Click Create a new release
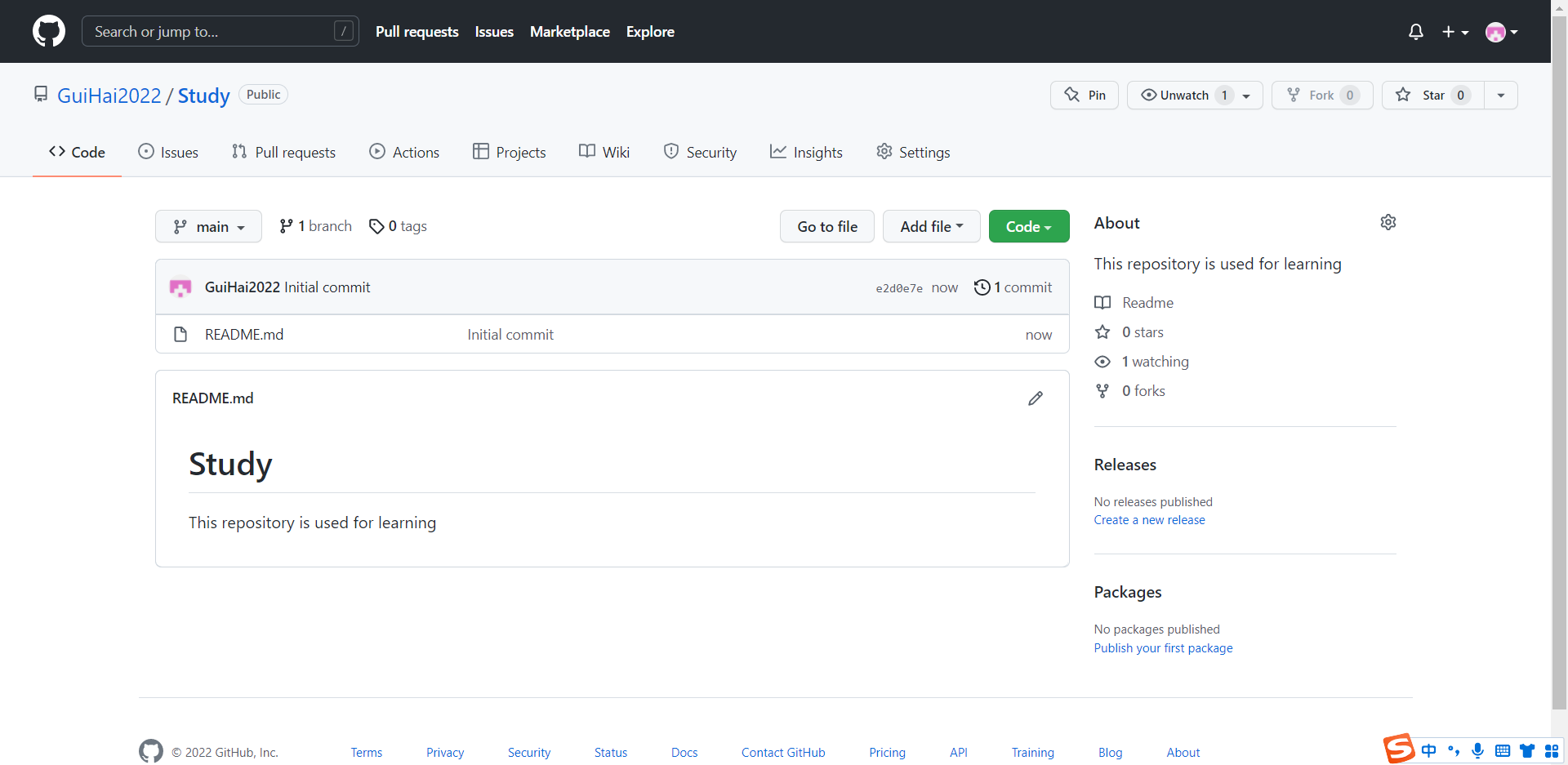 (x=1150, y=520)
